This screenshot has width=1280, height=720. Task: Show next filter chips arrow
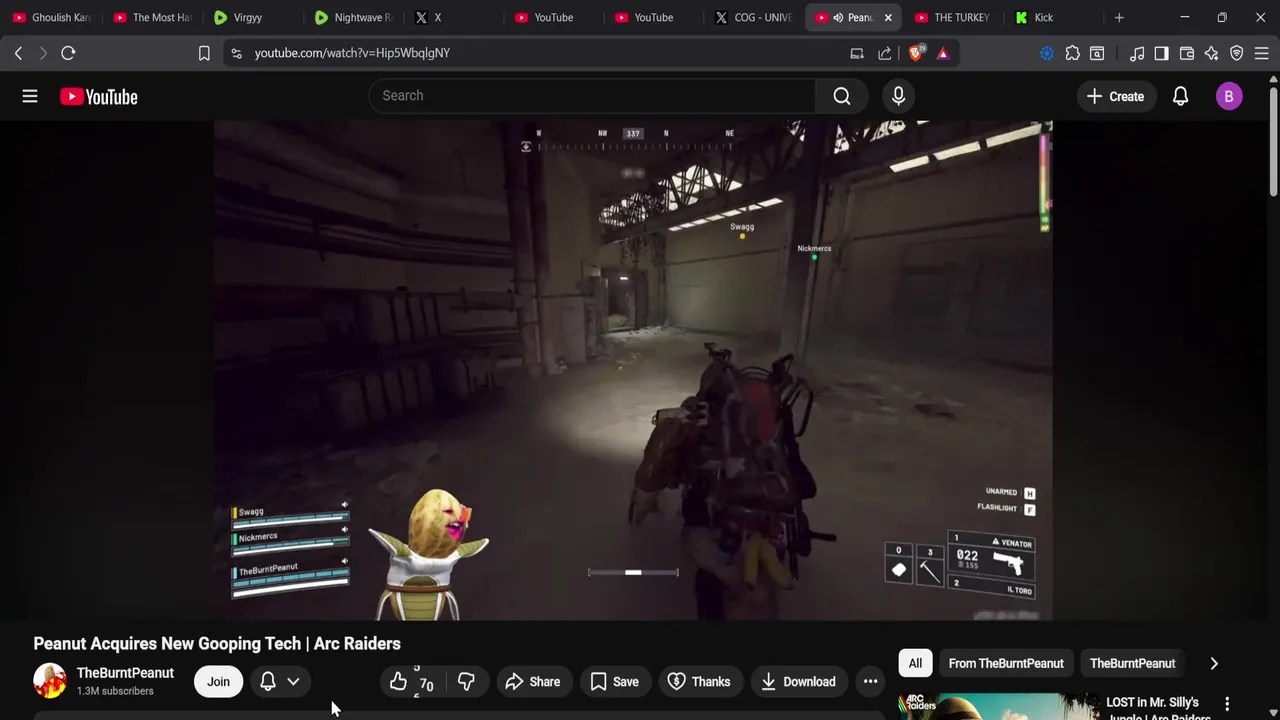(1214, 663)
